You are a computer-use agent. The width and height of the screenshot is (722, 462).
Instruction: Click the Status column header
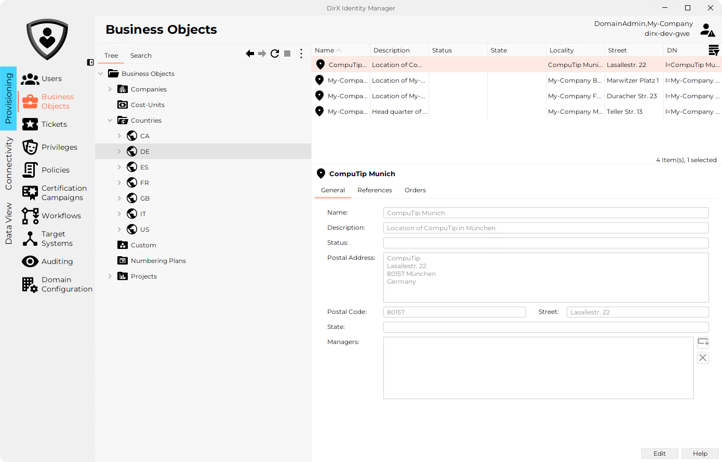458,50
